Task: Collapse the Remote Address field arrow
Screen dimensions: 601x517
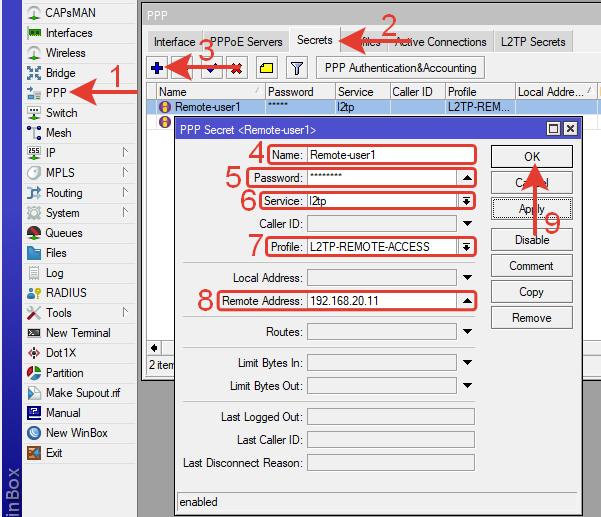Action: [x=466, y=300]
